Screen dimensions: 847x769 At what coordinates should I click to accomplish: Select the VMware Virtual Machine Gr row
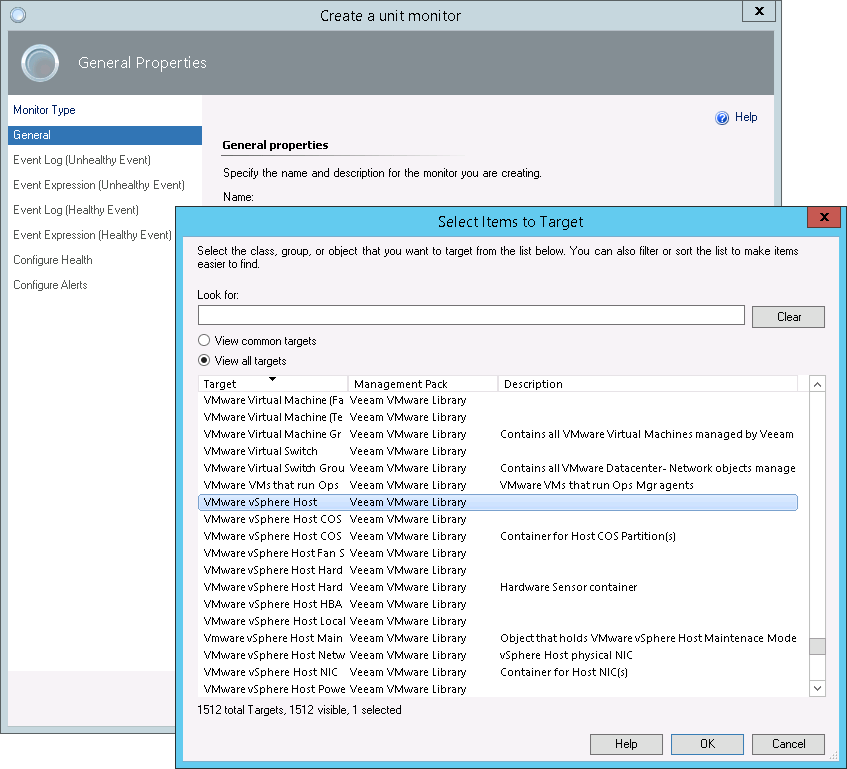coord(498,434)
